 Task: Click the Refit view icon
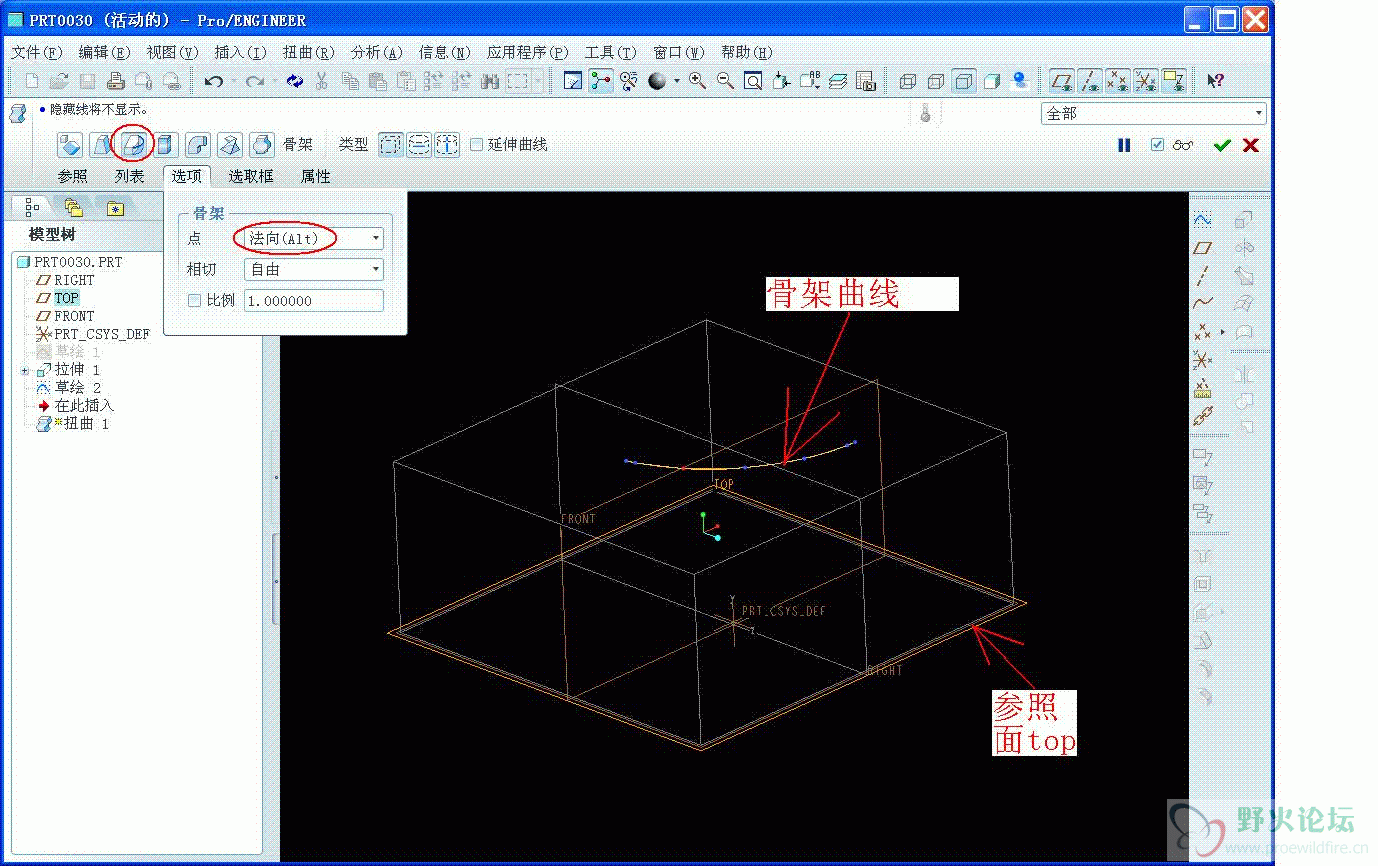click(753, 81)
